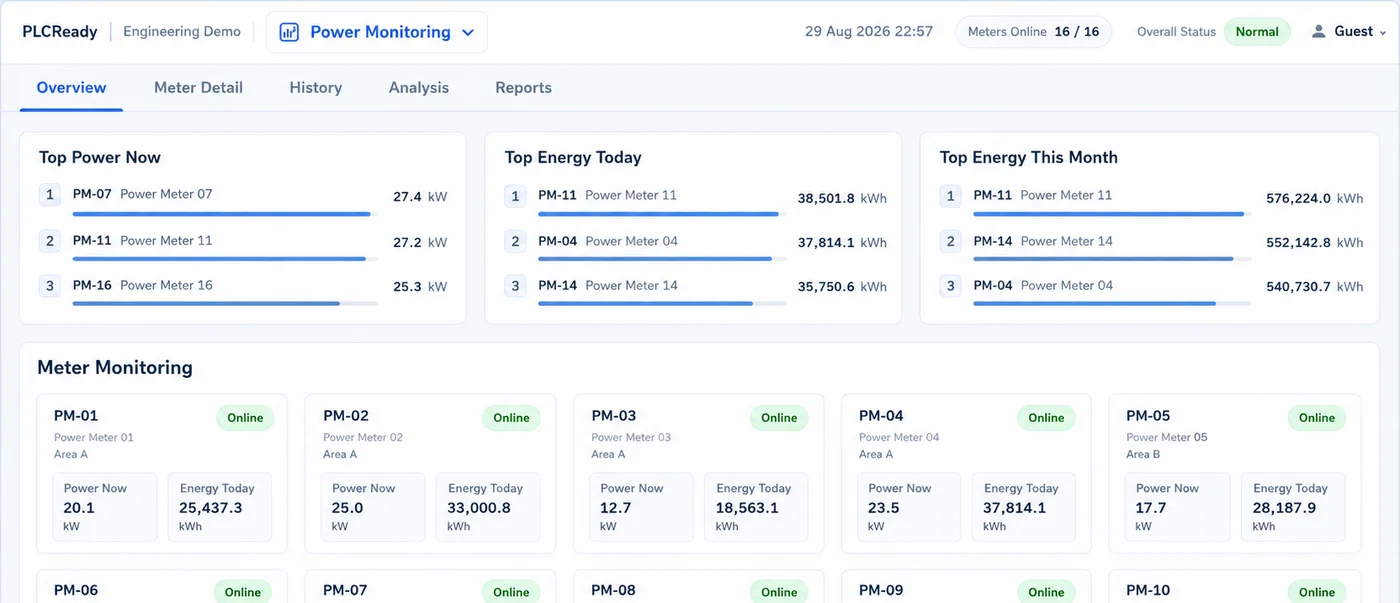Viewport: 1400px width, 603px height.
Task: Click the Meters Online 16 / 16 badge
Action: (x=1033, y=31)
